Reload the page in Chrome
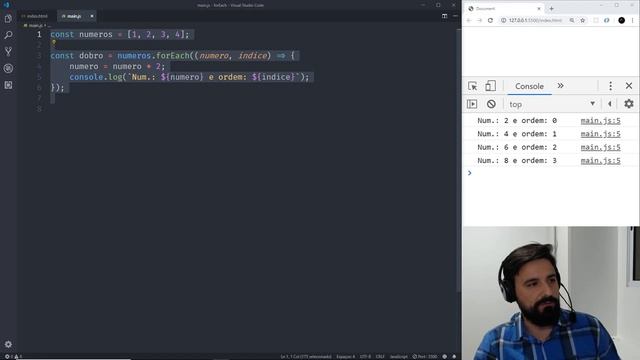 coord(490,20)
